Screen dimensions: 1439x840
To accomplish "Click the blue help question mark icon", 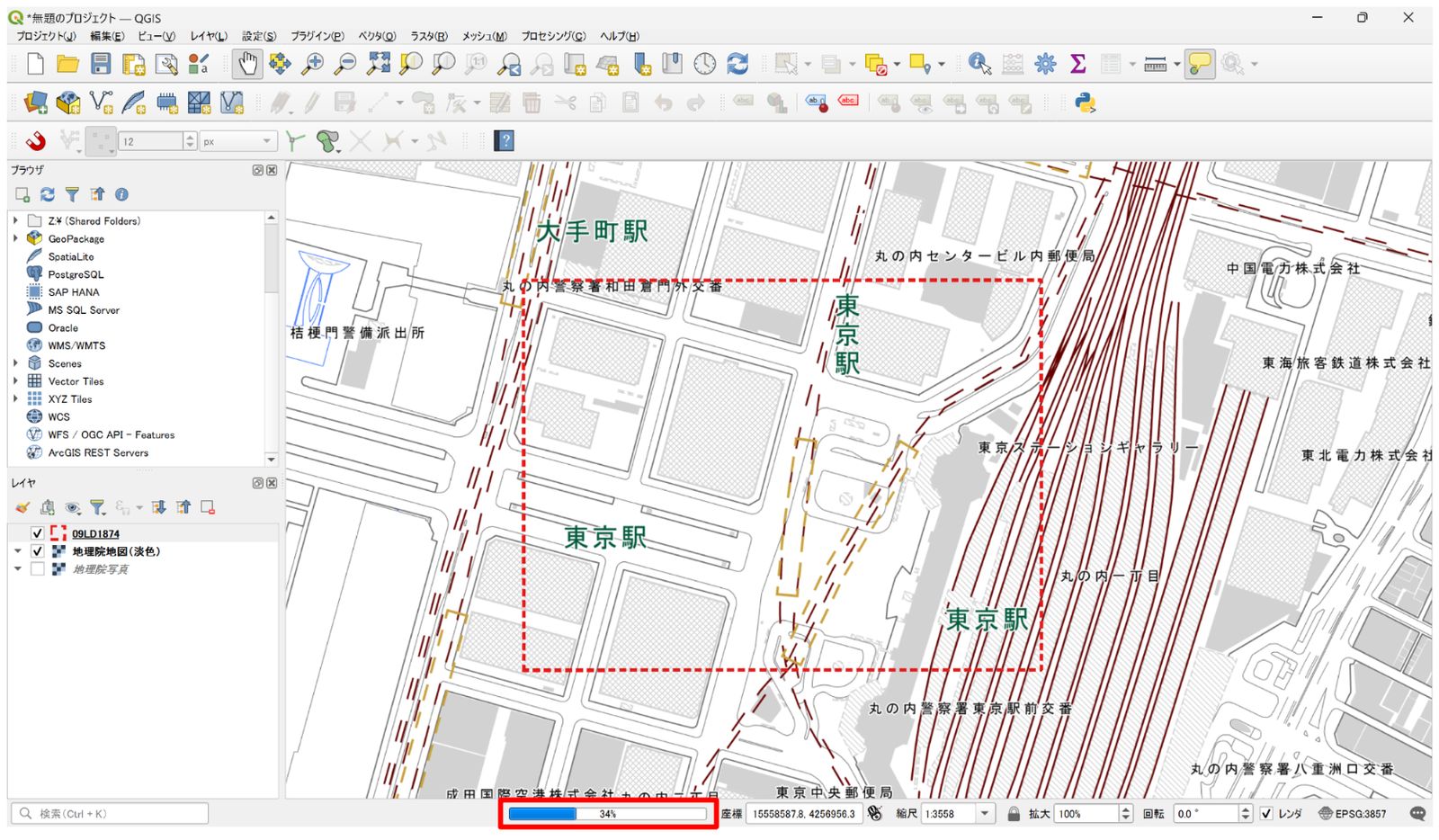I will pos(505,141).
